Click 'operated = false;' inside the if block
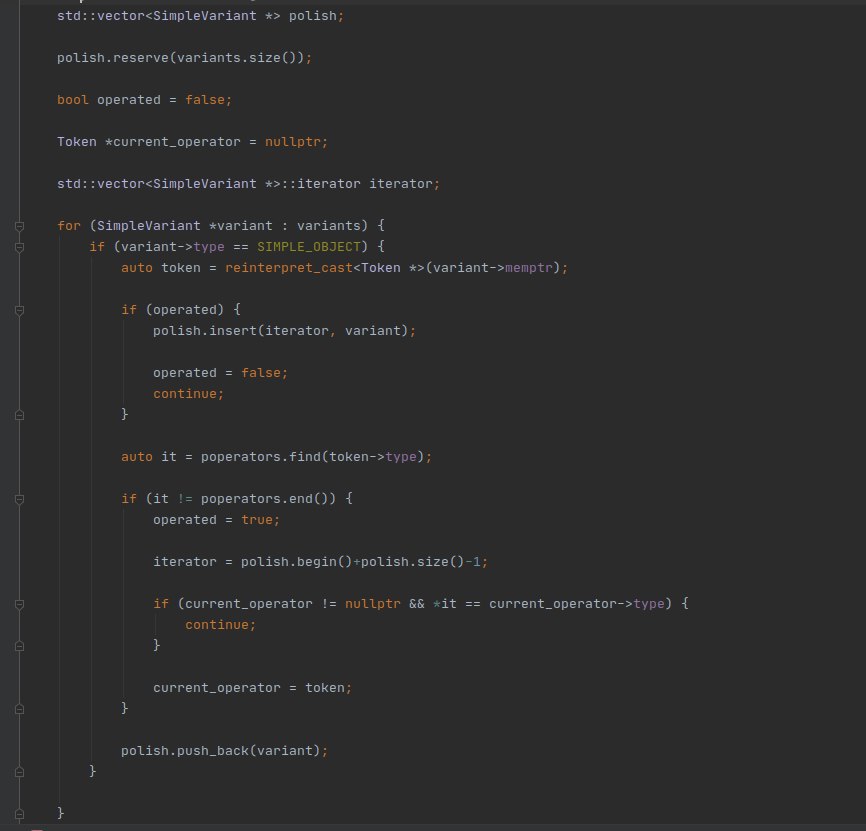This screenshot has width=866, height=831. tap(220, 373)
